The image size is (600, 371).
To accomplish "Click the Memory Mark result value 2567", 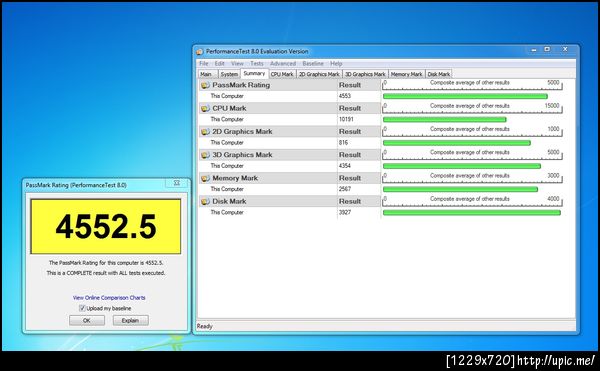I will point(345,189).
